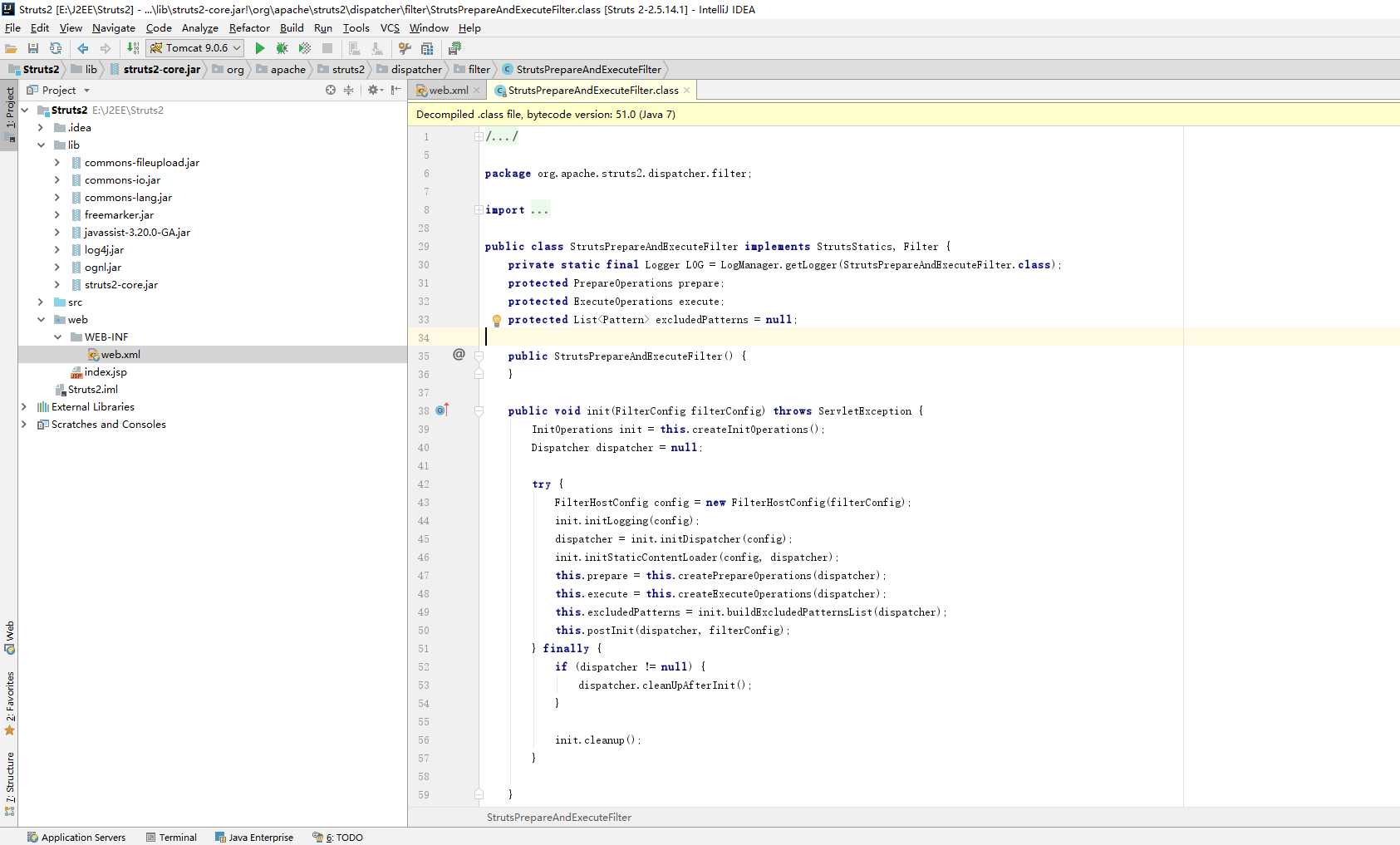Collapse the WEB-INF folder
1400x845 pixels.
57,337
